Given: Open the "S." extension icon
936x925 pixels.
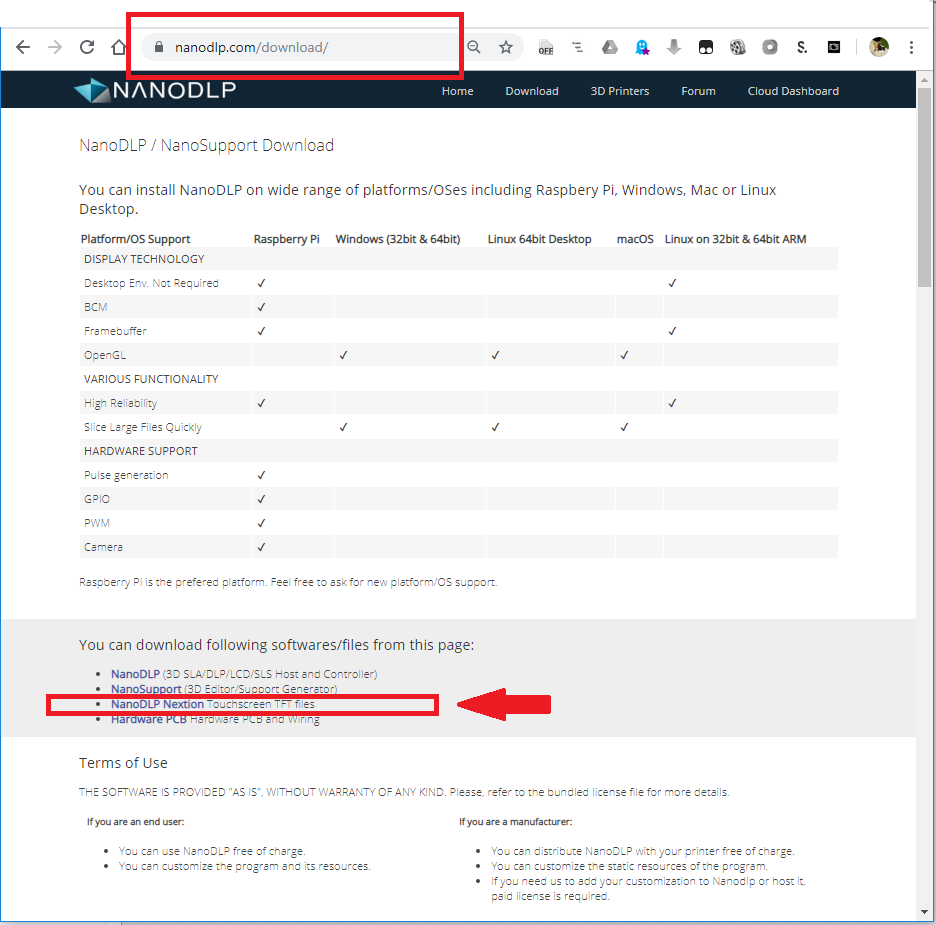Looking at the screenshot, I should coord(802,47).
